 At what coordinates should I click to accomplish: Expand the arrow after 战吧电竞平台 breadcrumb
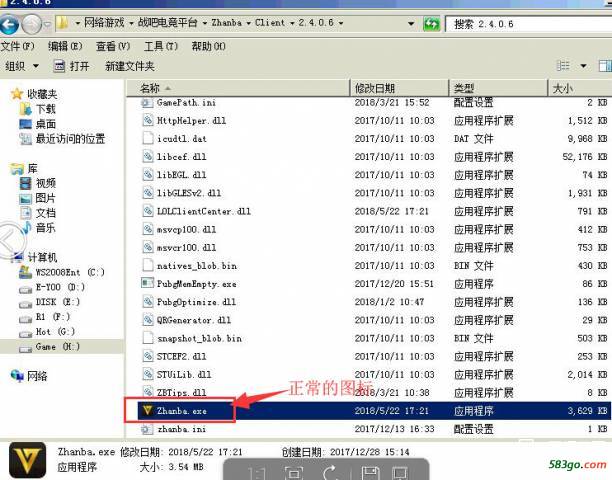pos(205,23)
